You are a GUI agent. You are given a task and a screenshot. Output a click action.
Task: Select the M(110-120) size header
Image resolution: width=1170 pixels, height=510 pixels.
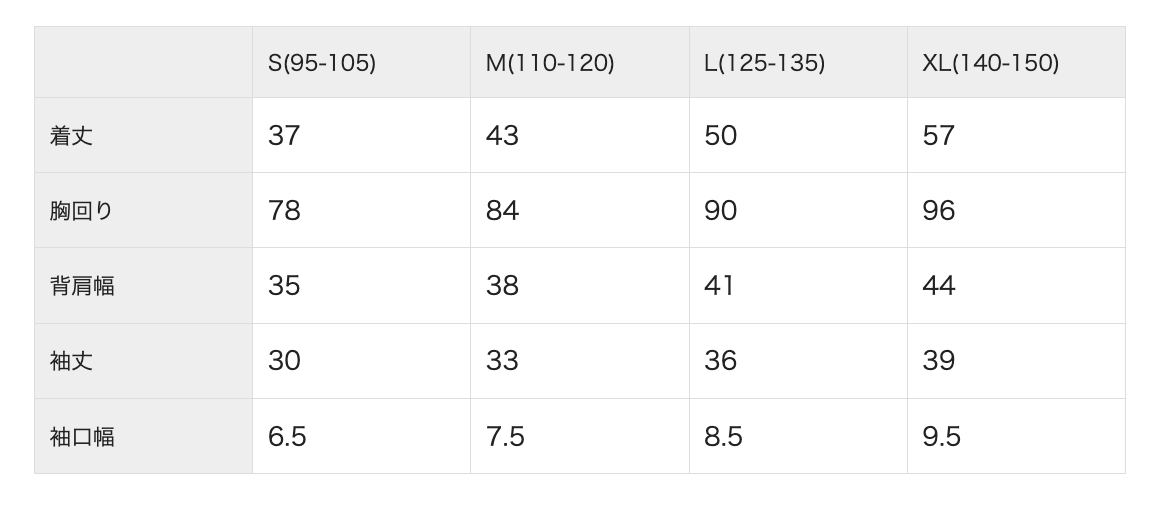tap(550, 63)
